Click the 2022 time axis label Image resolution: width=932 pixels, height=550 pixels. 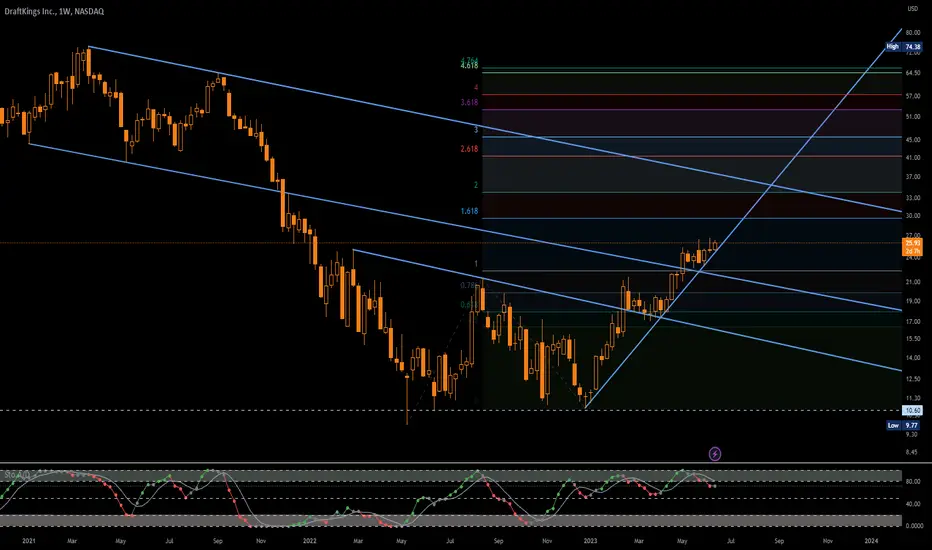click(x=310, y=541)
